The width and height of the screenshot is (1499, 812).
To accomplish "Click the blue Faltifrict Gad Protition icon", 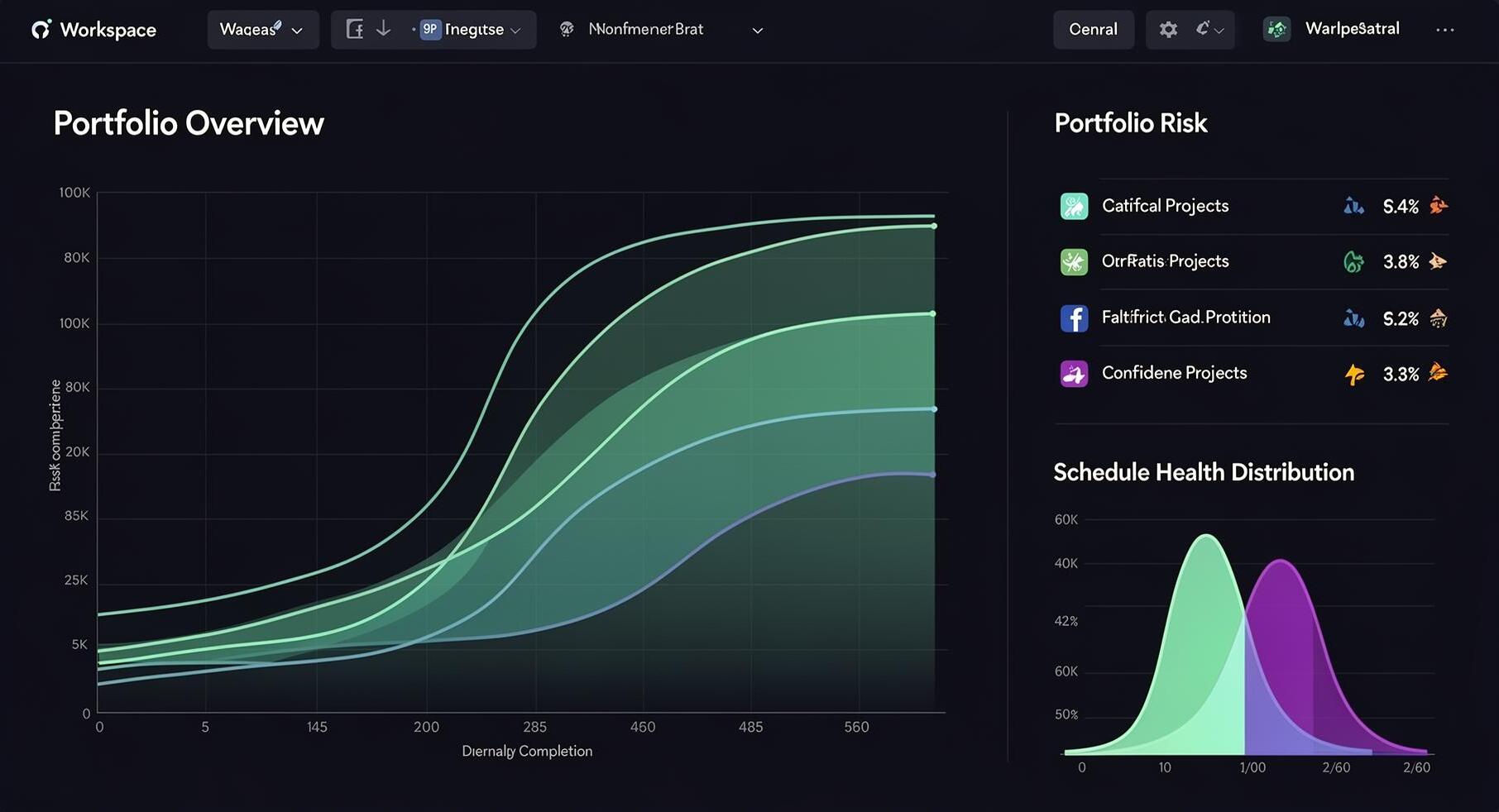I will tap(1074, 318).
